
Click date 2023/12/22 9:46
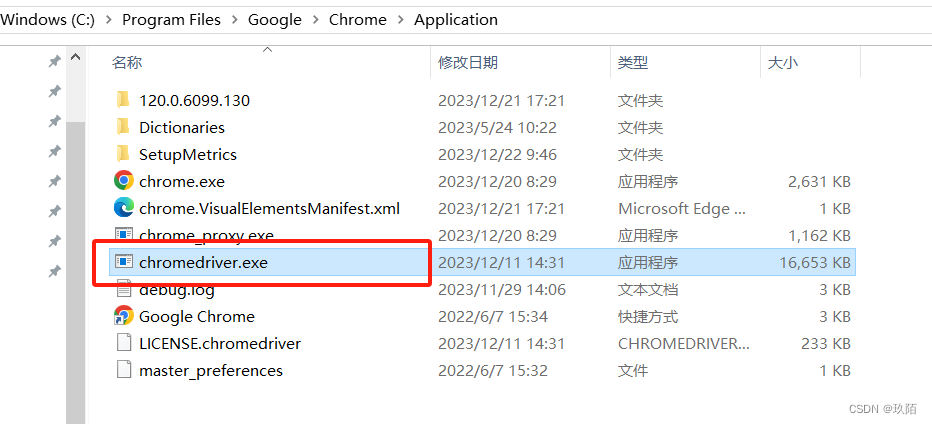498,155
